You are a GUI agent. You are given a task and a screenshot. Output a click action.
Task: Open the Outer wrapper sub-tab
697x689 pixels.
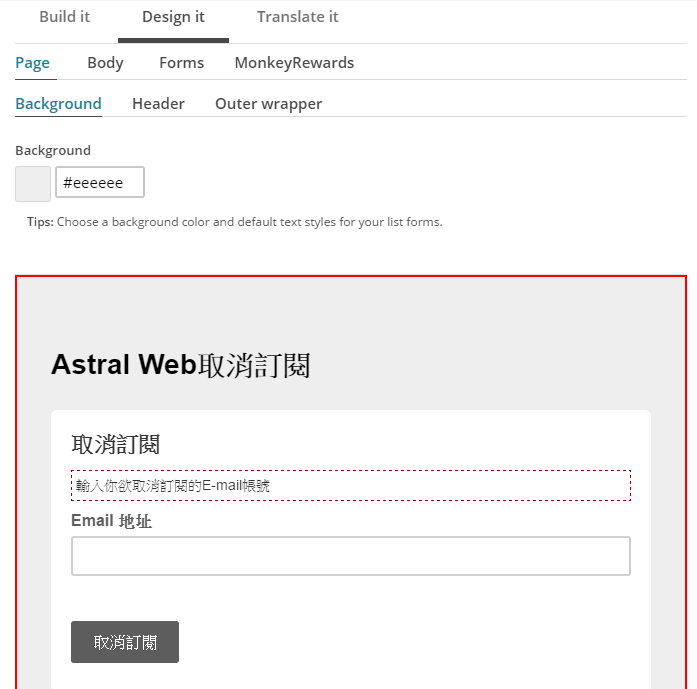(268, 104)
